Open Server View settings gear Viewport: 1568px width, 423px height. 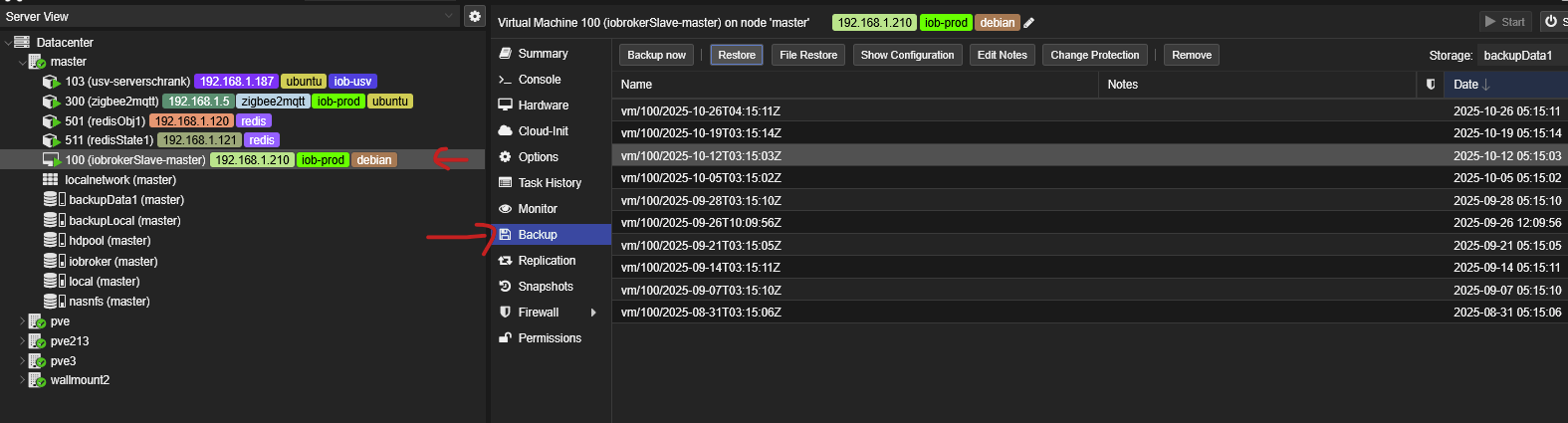point(475,16)
